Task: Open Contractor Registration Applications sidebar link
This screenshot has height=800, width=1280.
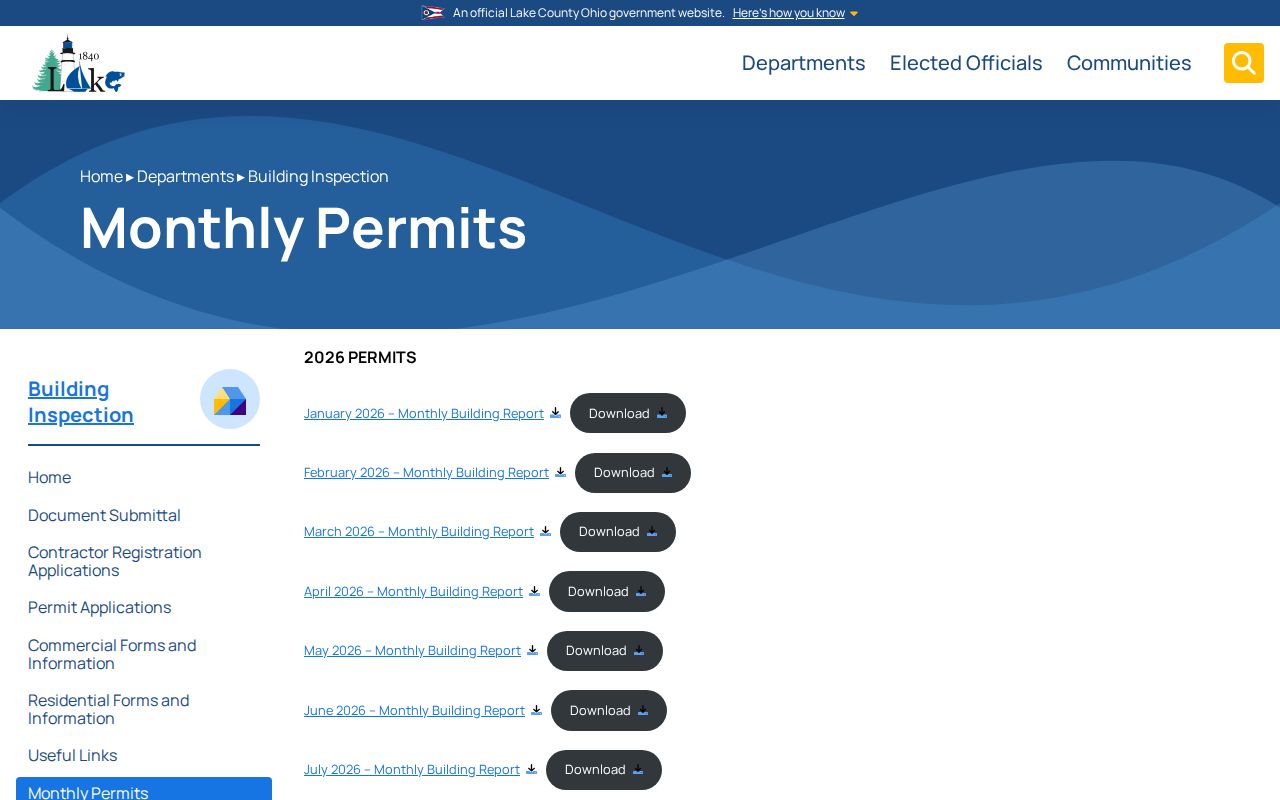Action: [115, 561]
